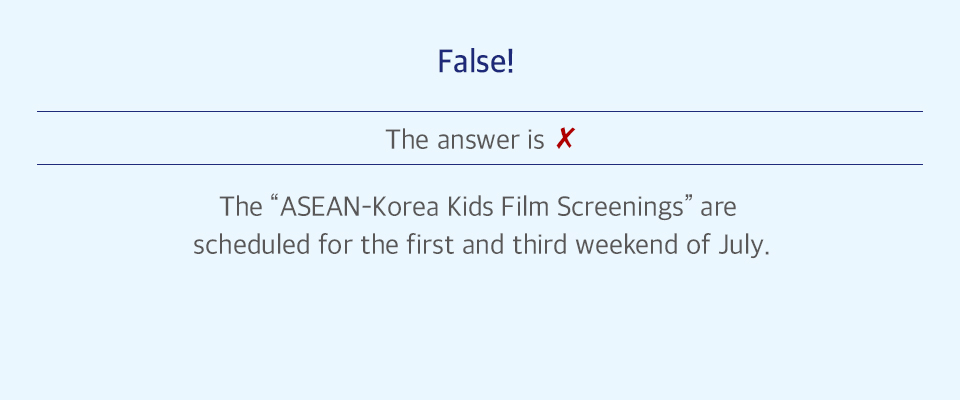Click the exclamation mark after "False"
The width and height of the screenshot is (960, 400).
coord(510,61)
